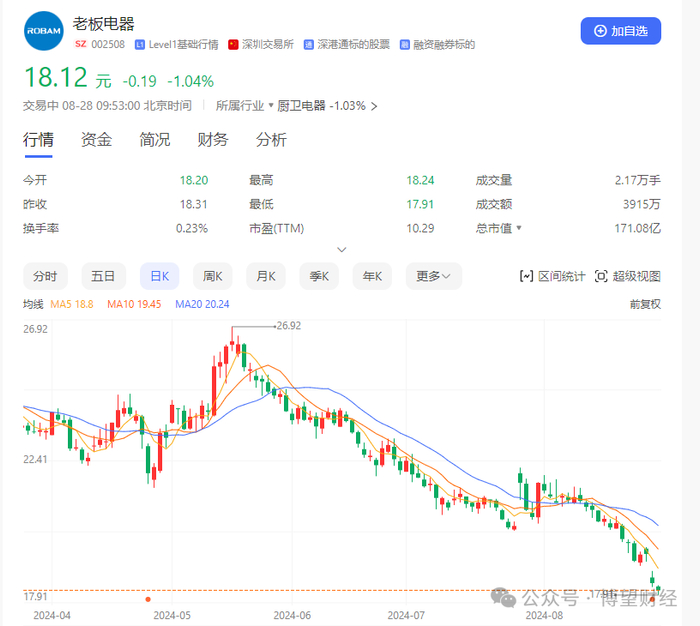Image resolution: width=700 pixels, height=626 pixels.
Task: Click the 总市值 value 171.08亿
Action: (638, 229)
